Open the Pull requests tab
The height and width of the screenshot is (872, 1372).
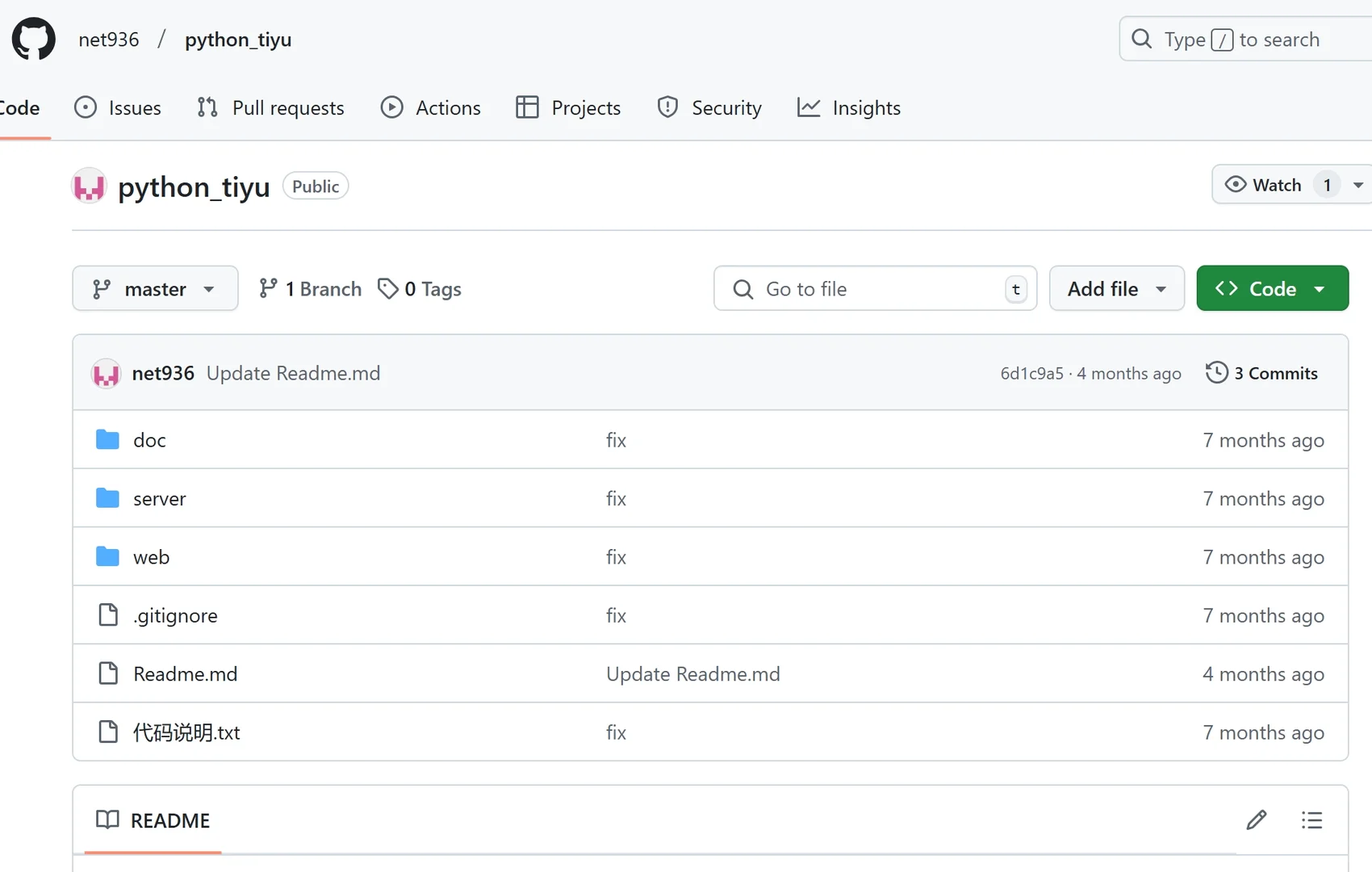[x=271, y=107]
